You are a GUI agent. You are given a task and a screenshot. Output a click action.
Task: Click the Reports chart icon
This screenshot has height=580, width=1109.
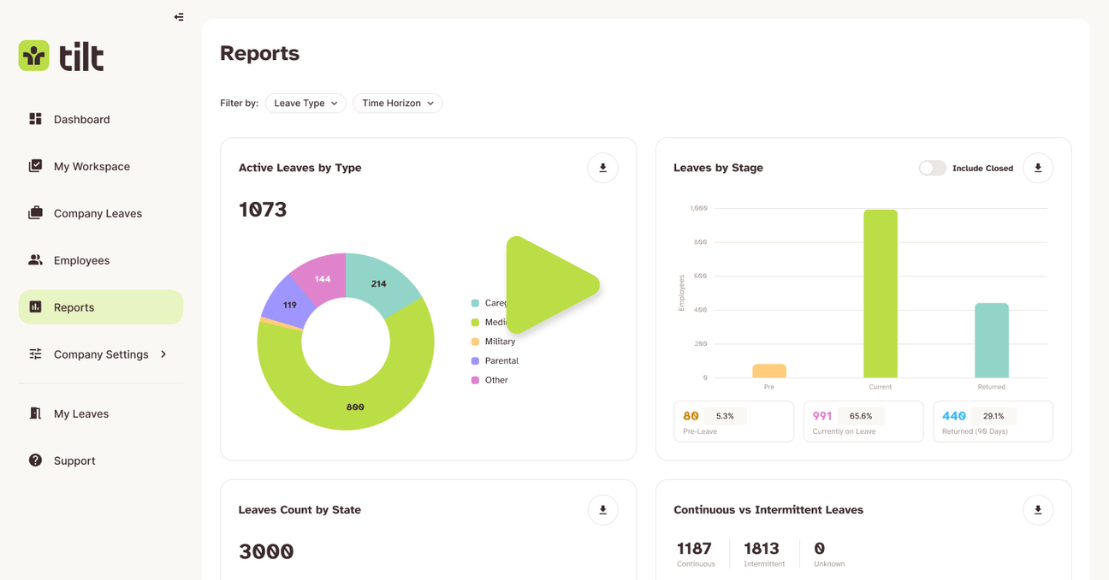[x=35, y=307]
